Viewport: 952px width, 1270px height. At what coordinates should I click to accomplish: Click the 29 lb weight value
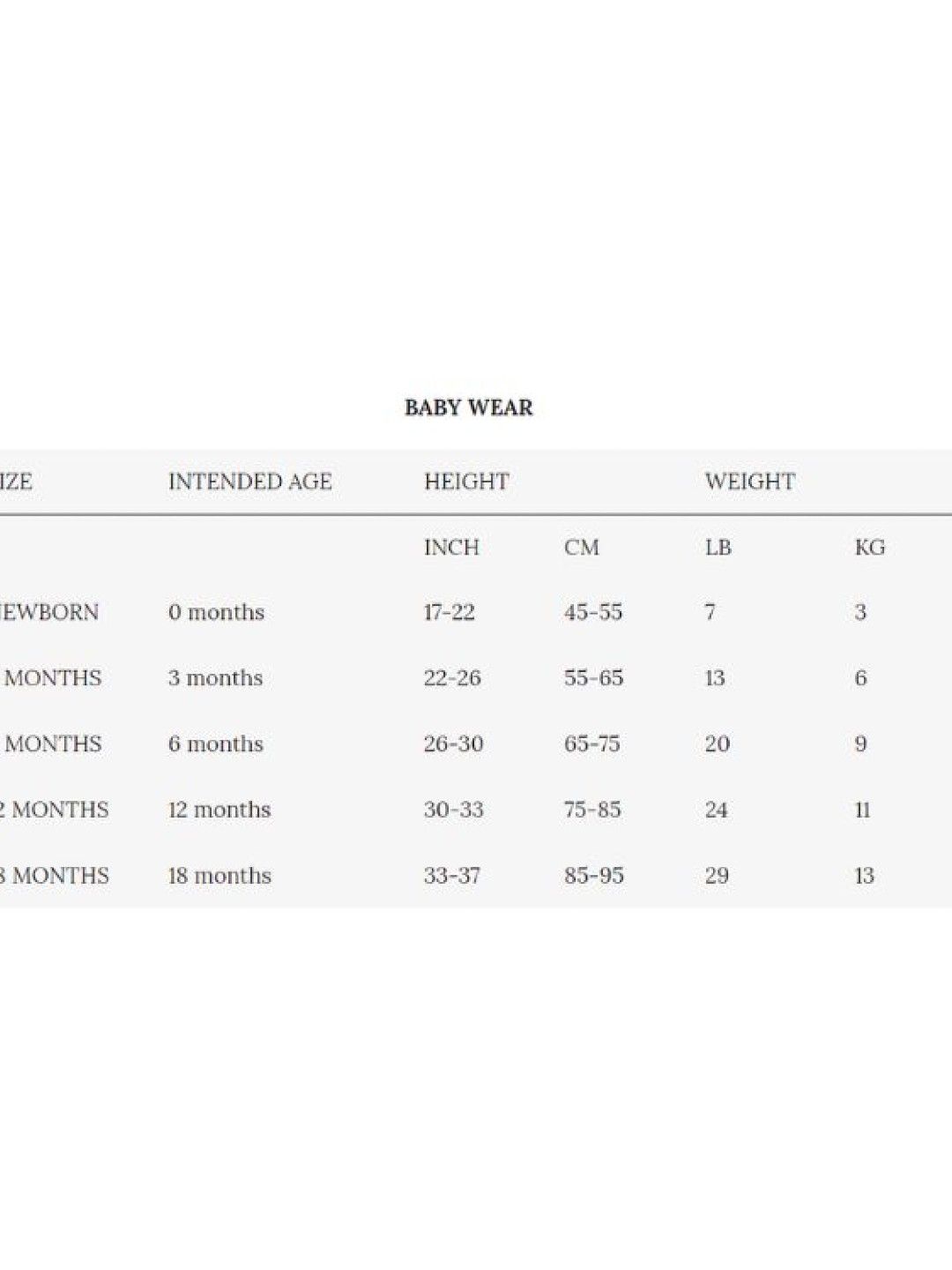[x=717, y=876]
